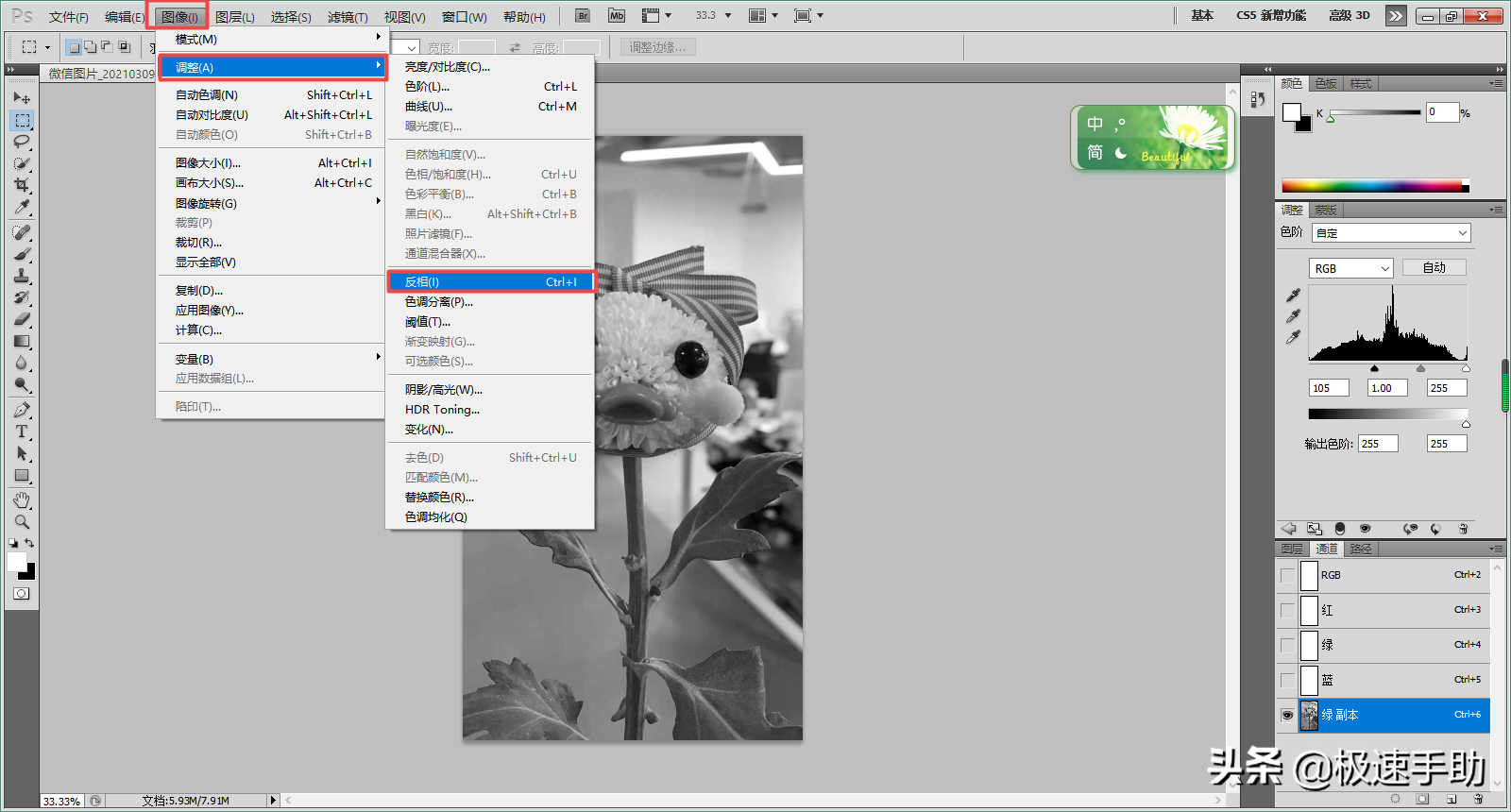
Task: Select the Crop tool
Action: point(22,185)
